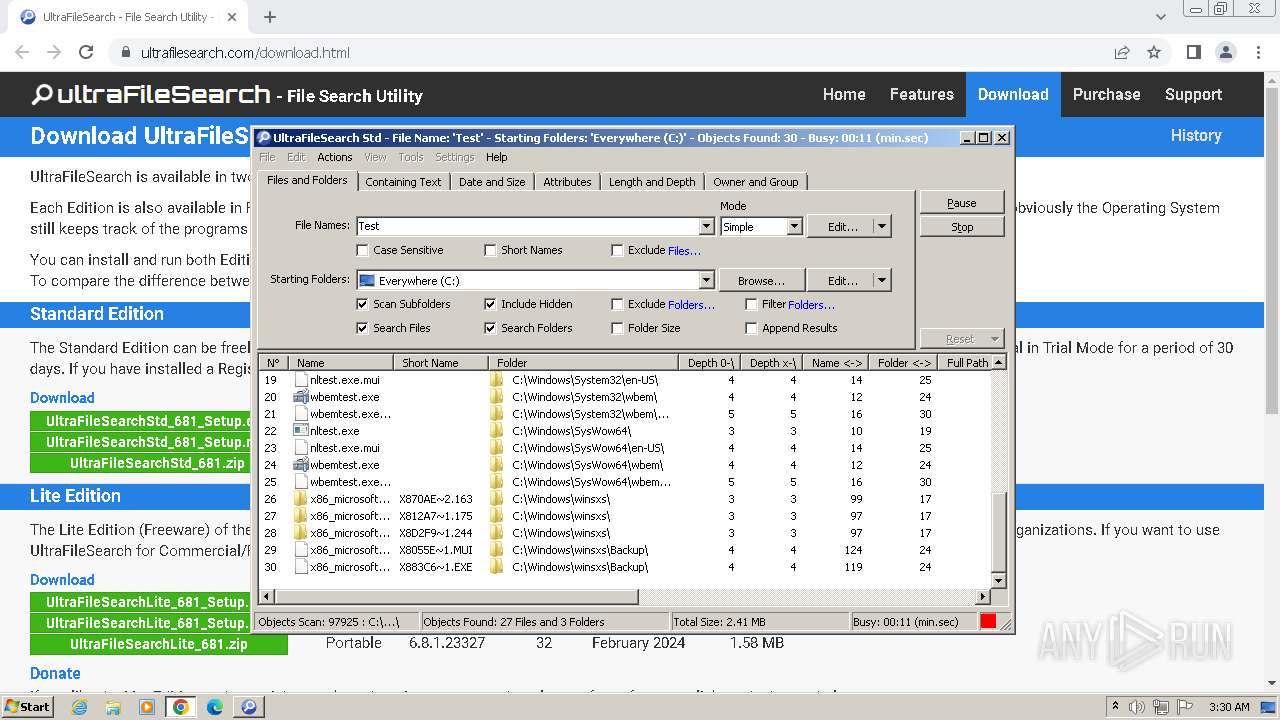Image resolution: width=1280 pixels, height=720 pixels.
Task: Uncheck Include Hidden
Action: coord(490,304)
